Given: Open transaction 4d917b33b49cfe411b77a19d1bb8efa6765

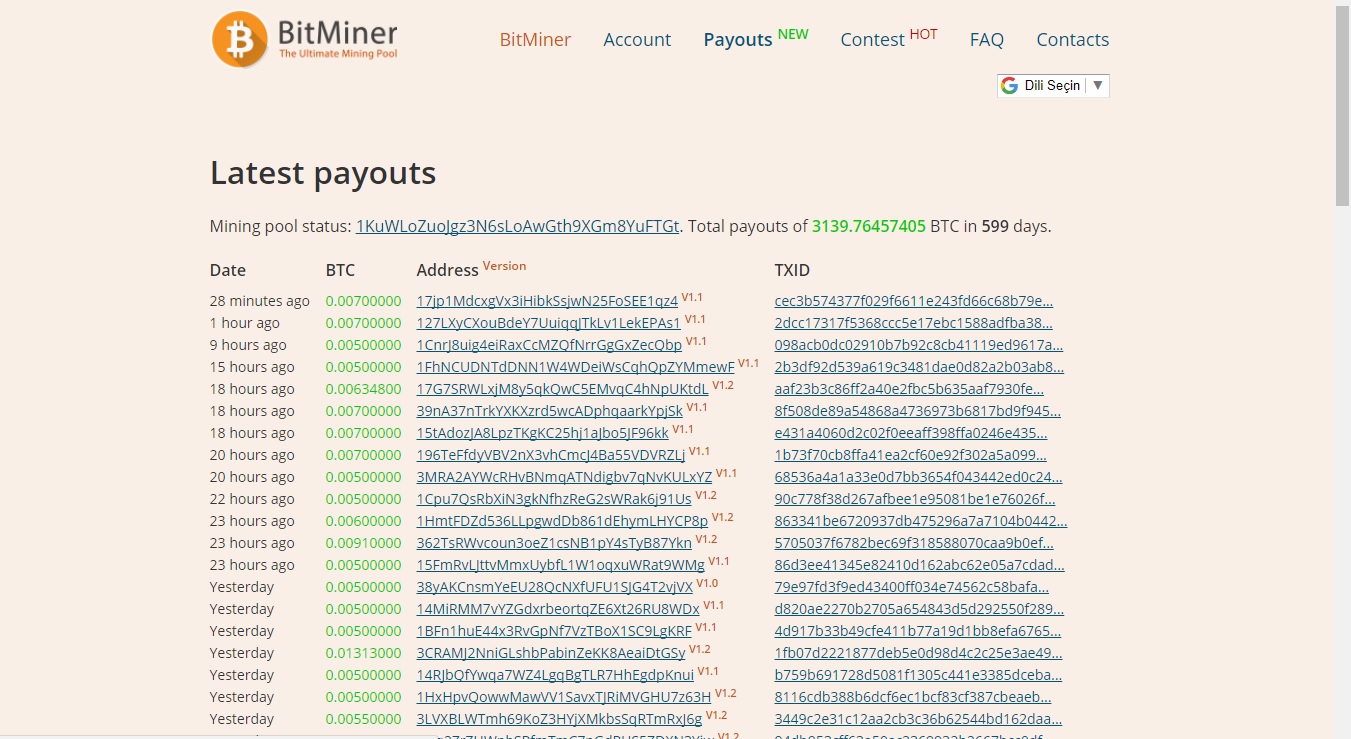Looking at the screenshot, I should 918,631.
